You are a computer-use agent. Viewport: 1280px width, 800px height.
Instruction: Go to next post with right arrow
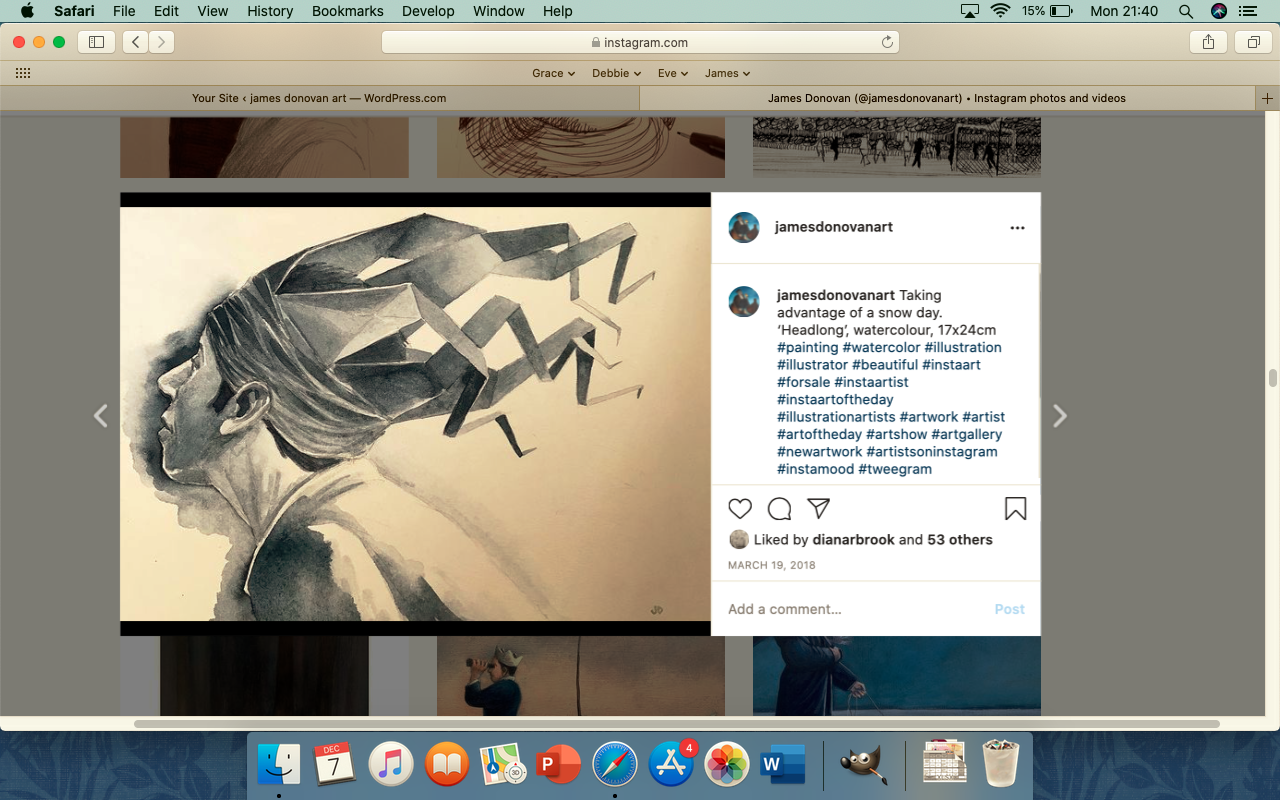[1060, 416]
